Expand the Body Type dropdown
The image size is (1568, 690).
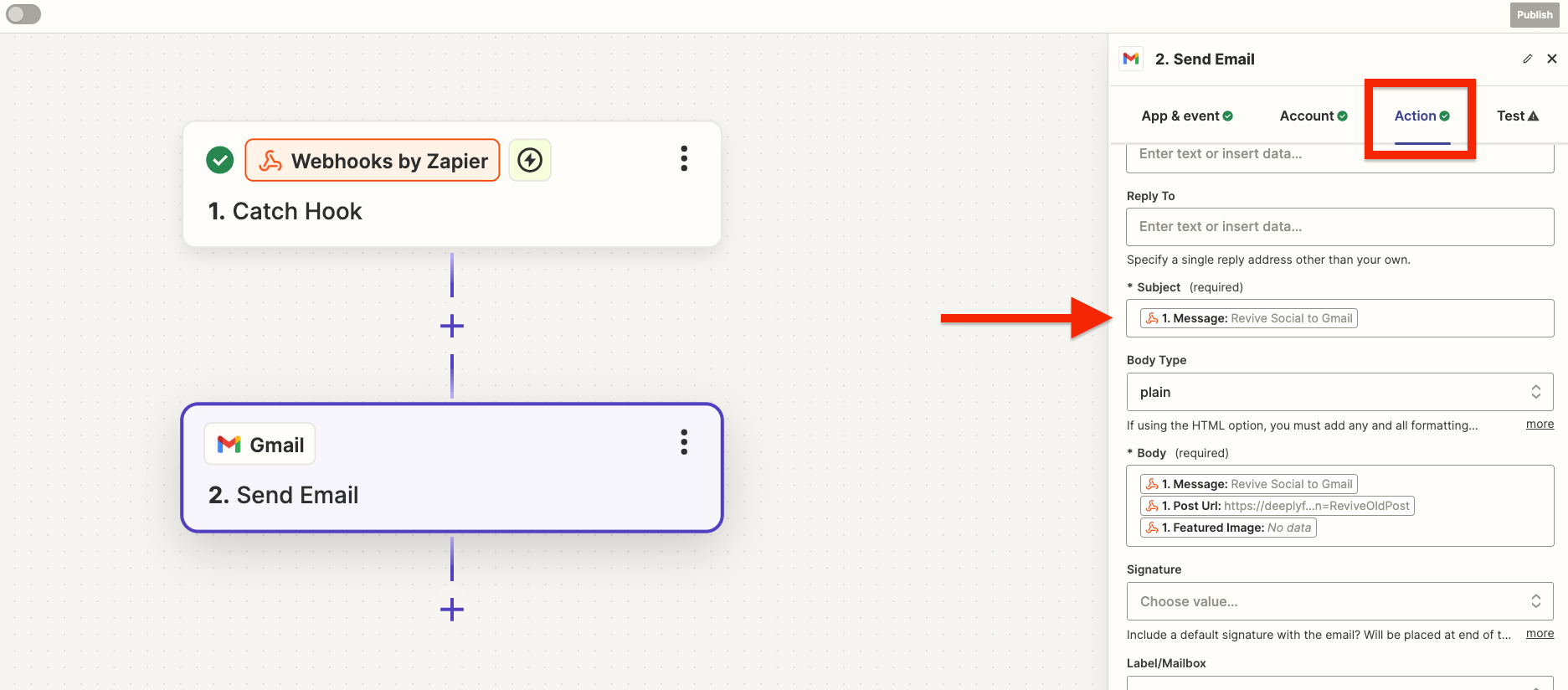[x=1339, y=392]
